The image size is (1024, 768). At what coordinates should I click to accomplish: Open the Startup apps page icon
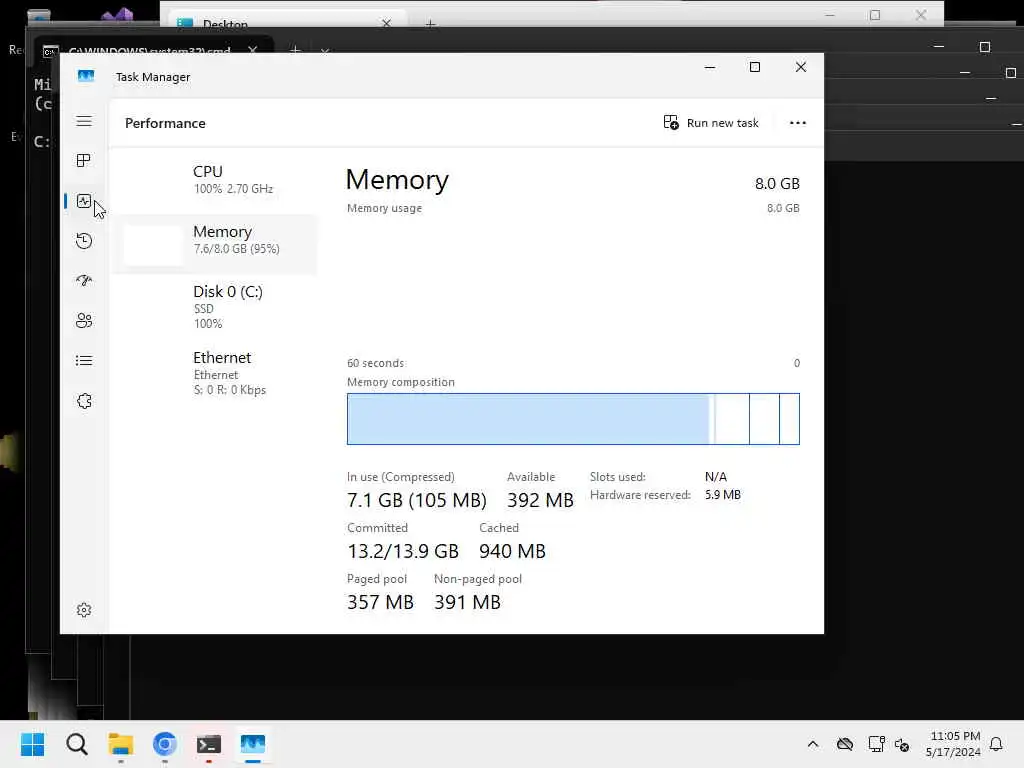click(84, 281)
